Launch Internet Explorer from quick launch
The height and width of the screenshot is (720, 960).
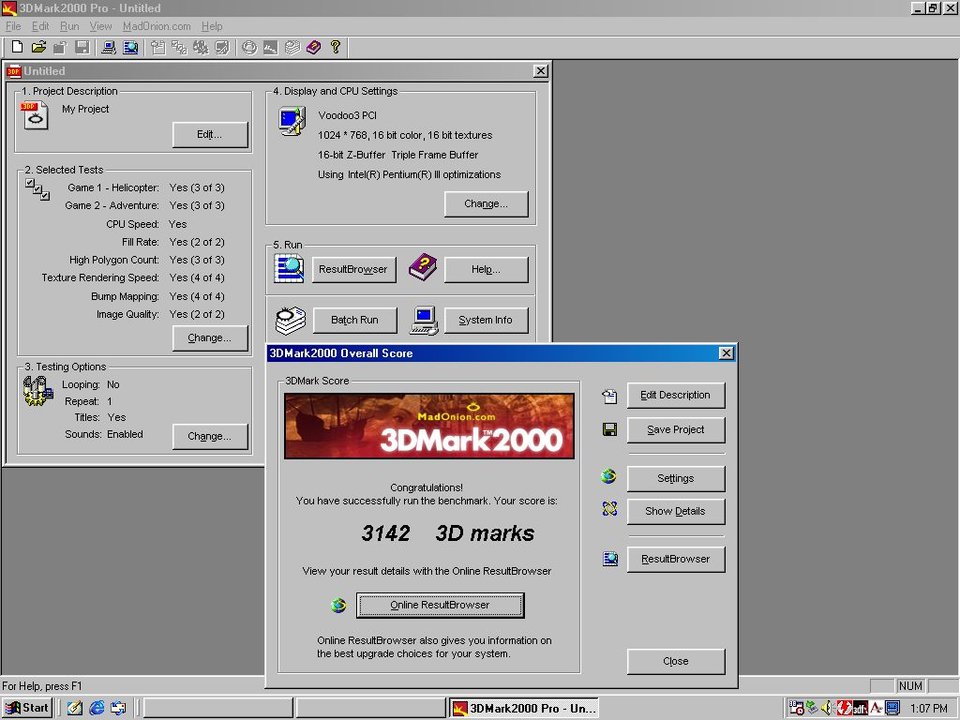coord(97,708)
